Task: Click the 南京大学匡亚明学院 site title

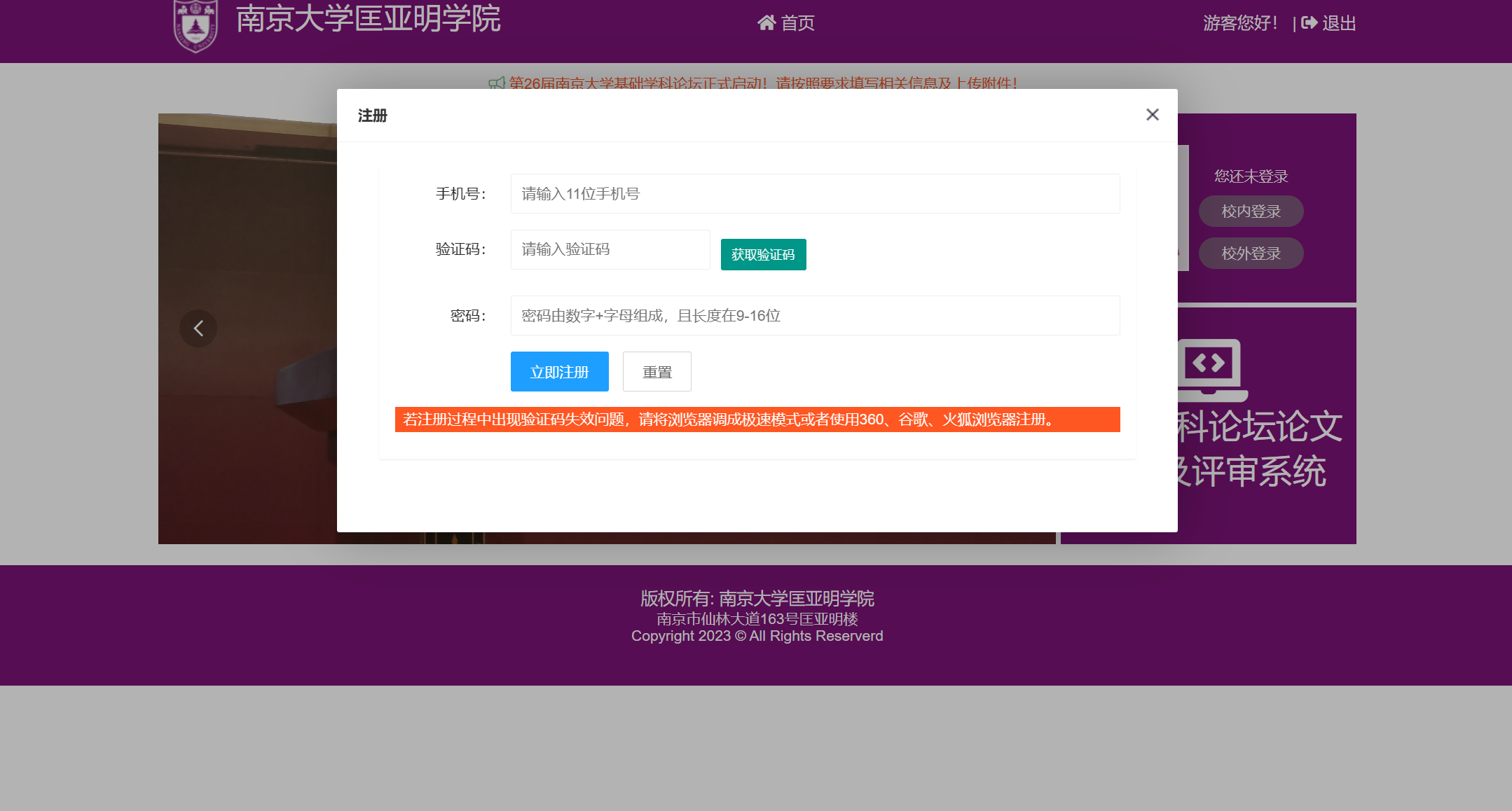Action: pos(369,19)
